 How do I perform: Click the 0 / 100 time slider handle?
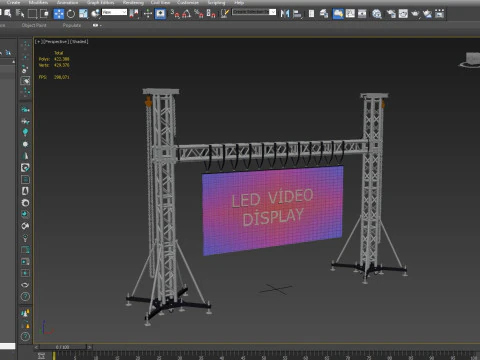[62, 347]
